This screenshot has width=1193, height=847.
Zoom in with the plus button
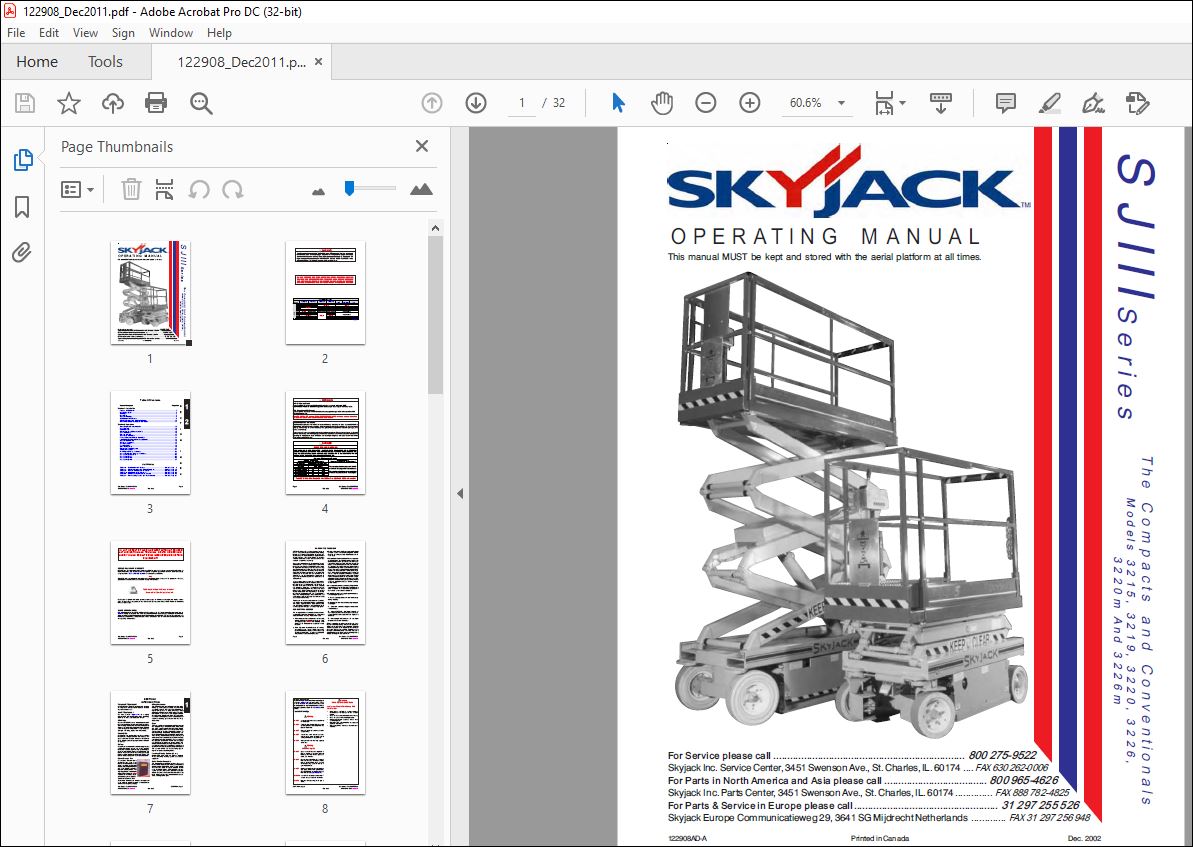[x=750, y=103]
